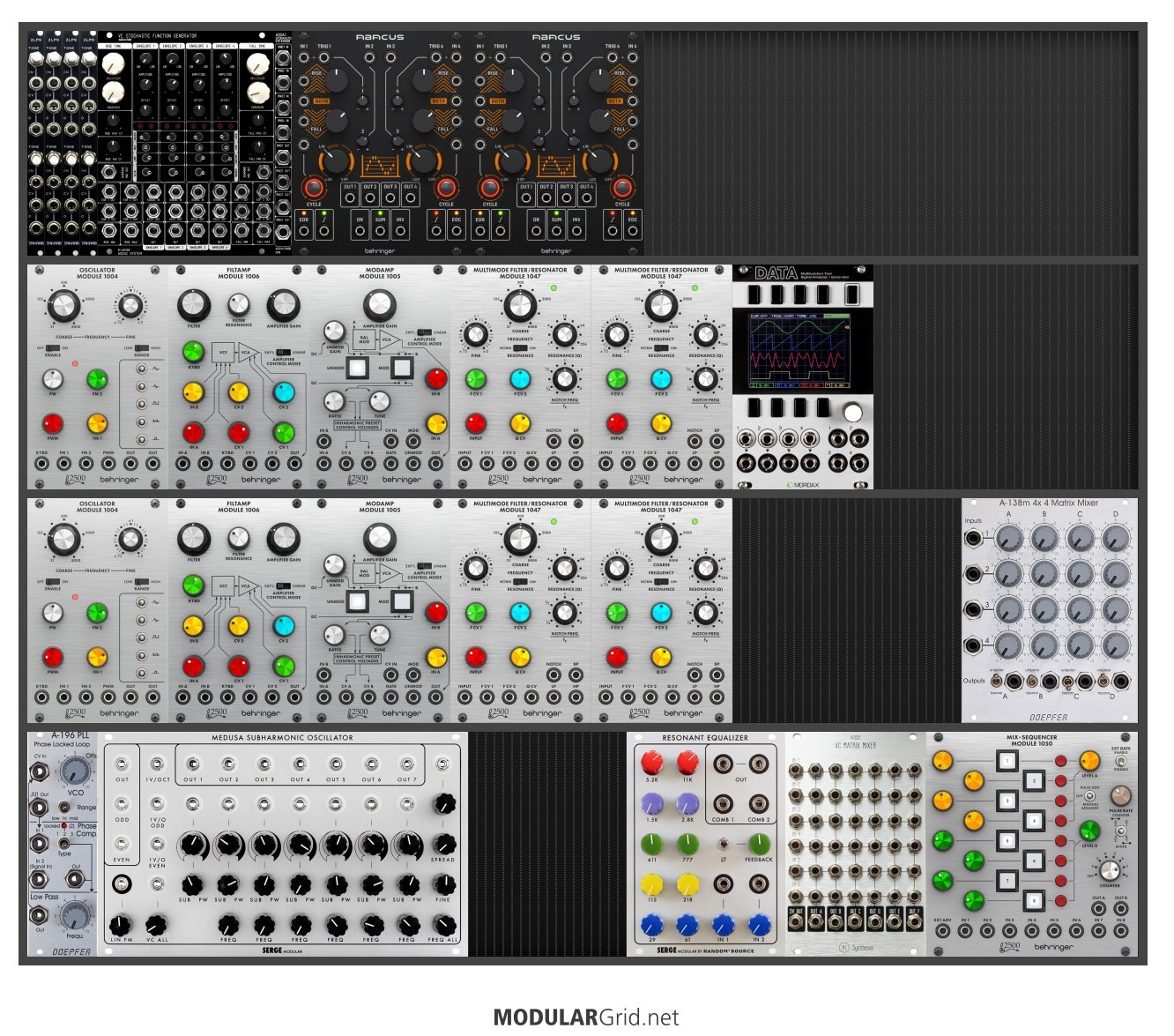Toggle output D unipolar/bipolar switch on A-138m
The height and width of the screenshot is (1036, 1174).
tap(1103, 682)
